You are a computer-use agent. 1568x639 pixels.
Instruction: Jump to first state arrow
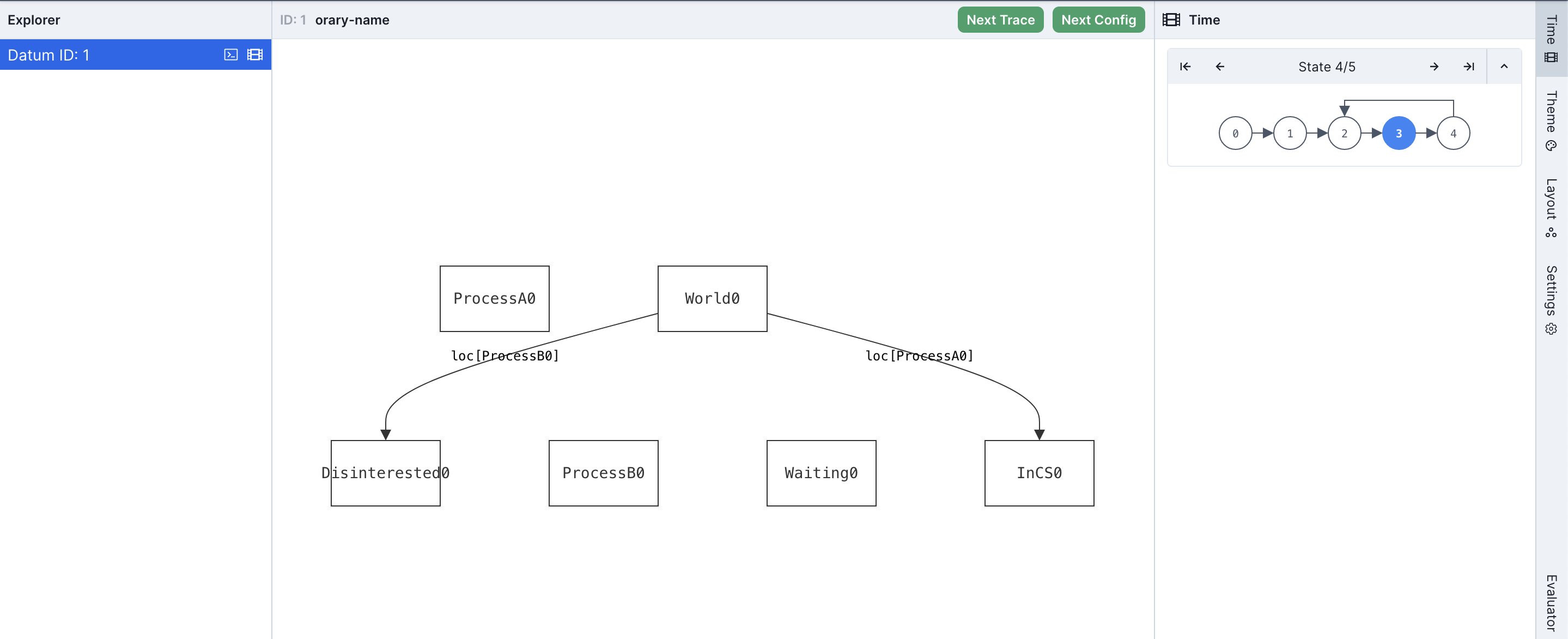(1185, 67)
